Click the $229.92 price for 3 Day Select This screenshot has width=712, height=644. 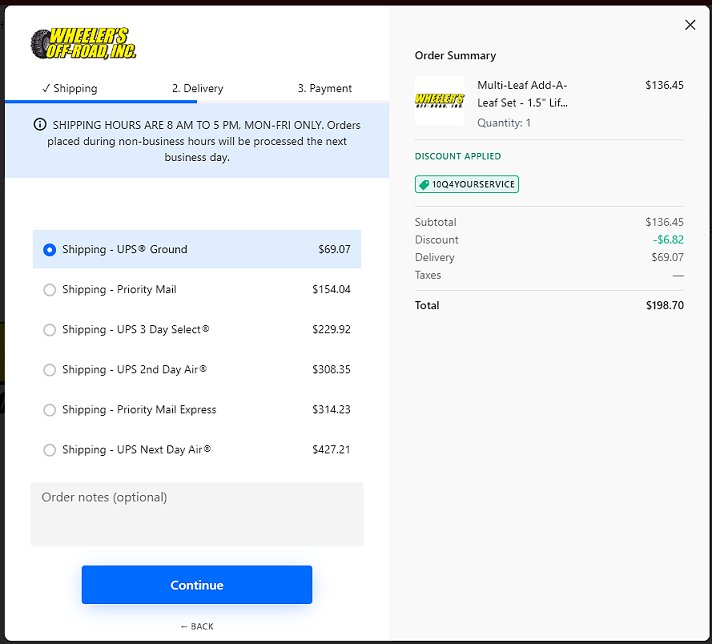point(331,329)
